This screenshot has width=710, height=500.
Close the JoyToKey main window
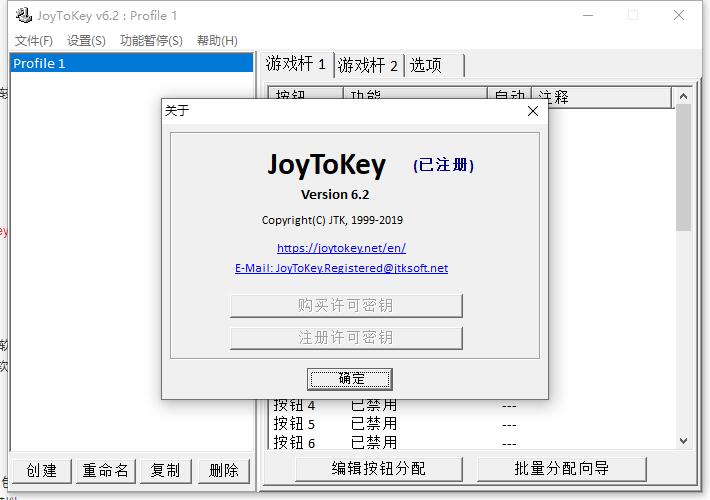(x=679, y=15)
